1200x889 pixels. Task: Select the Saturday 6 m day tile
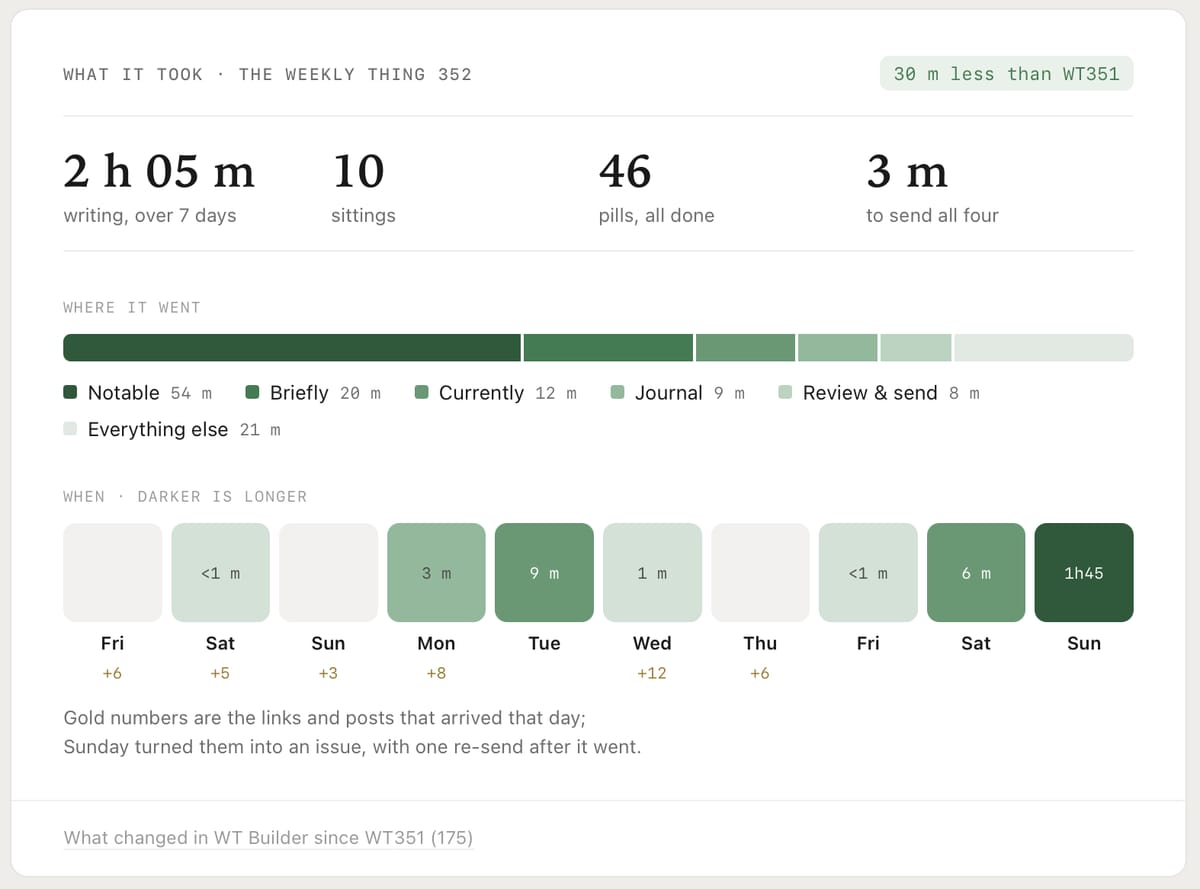click(976, 573)
